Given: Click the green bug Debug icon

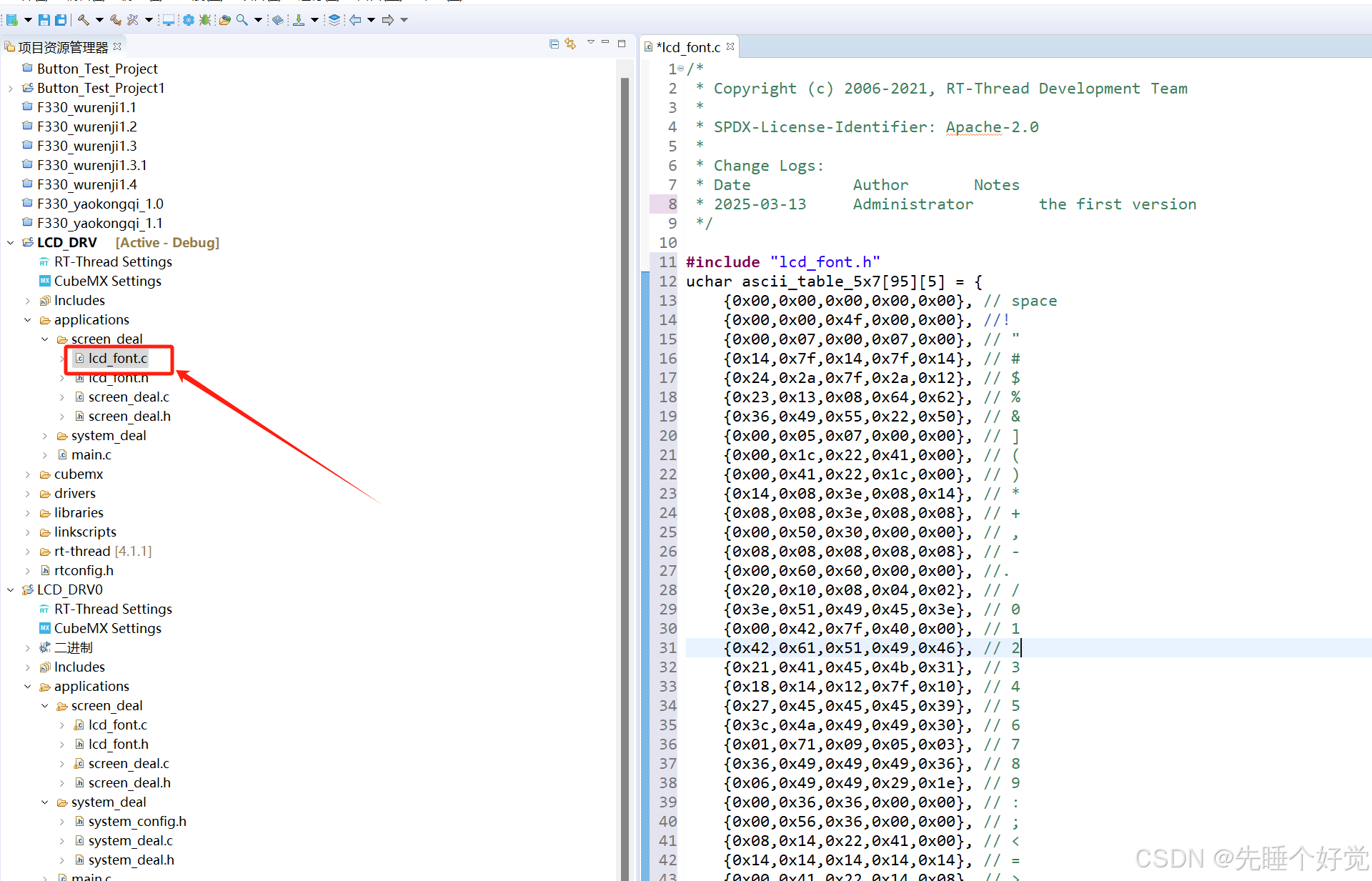Looking at the screenshot, I should click(x=205, y=20).
